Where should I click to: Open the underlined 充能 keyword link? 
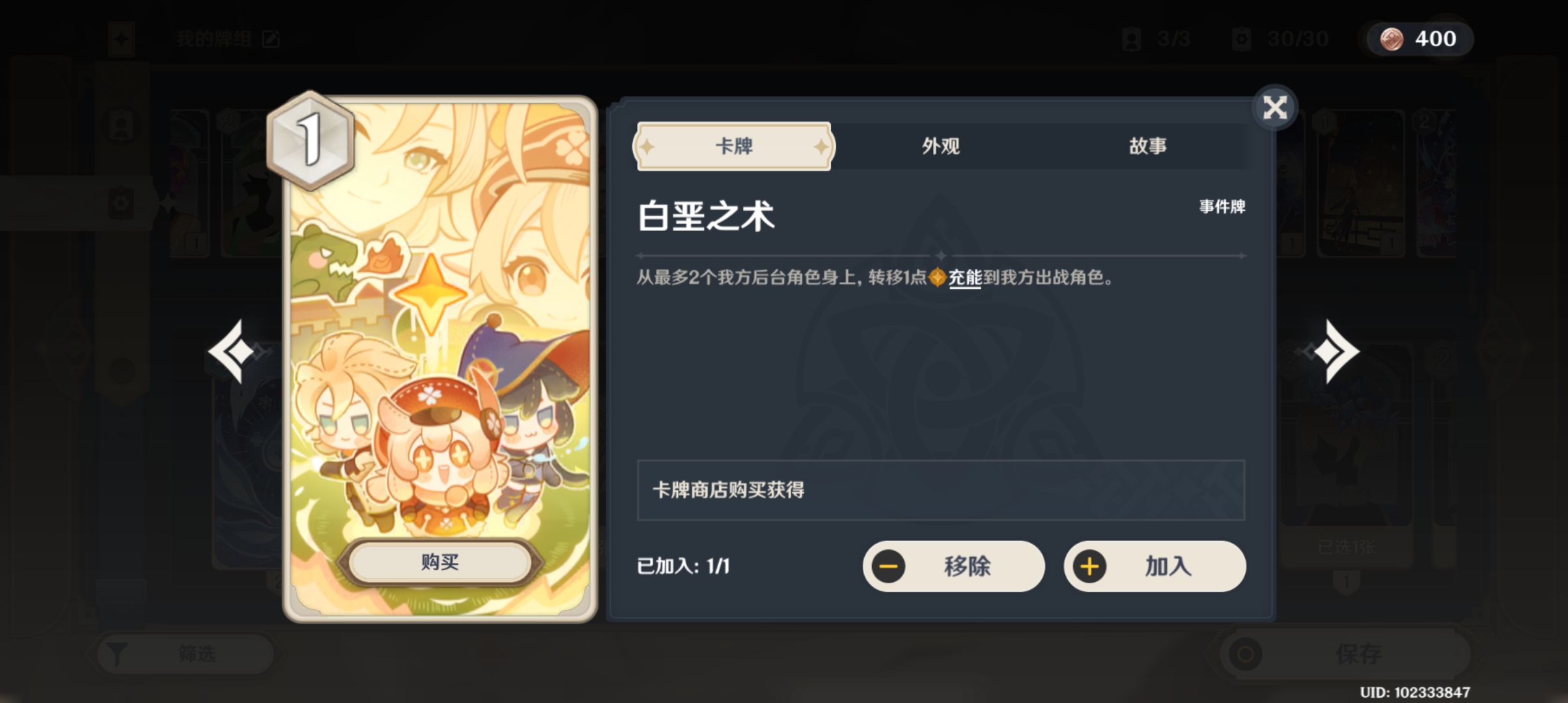(965, 278)
